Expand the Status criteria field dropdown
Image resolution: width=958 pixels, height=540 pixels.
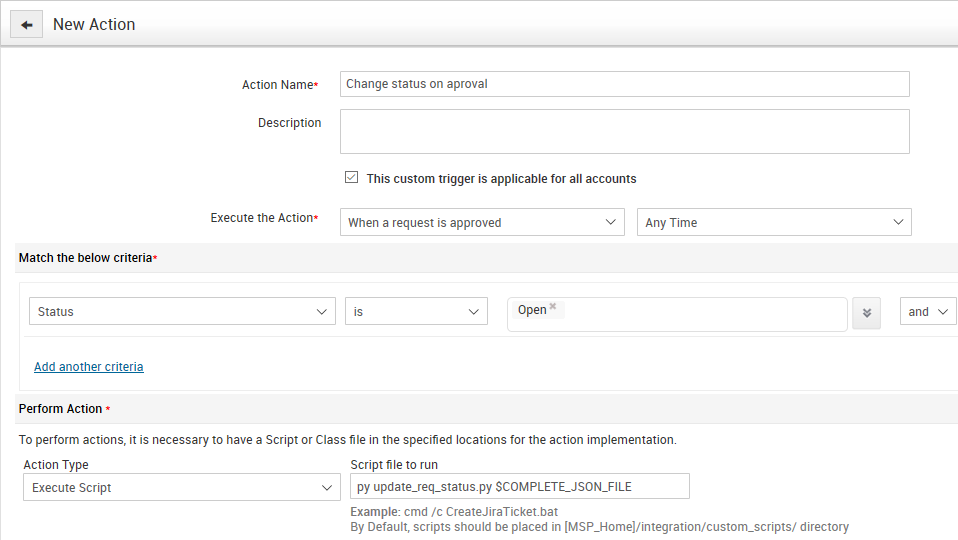182,311
